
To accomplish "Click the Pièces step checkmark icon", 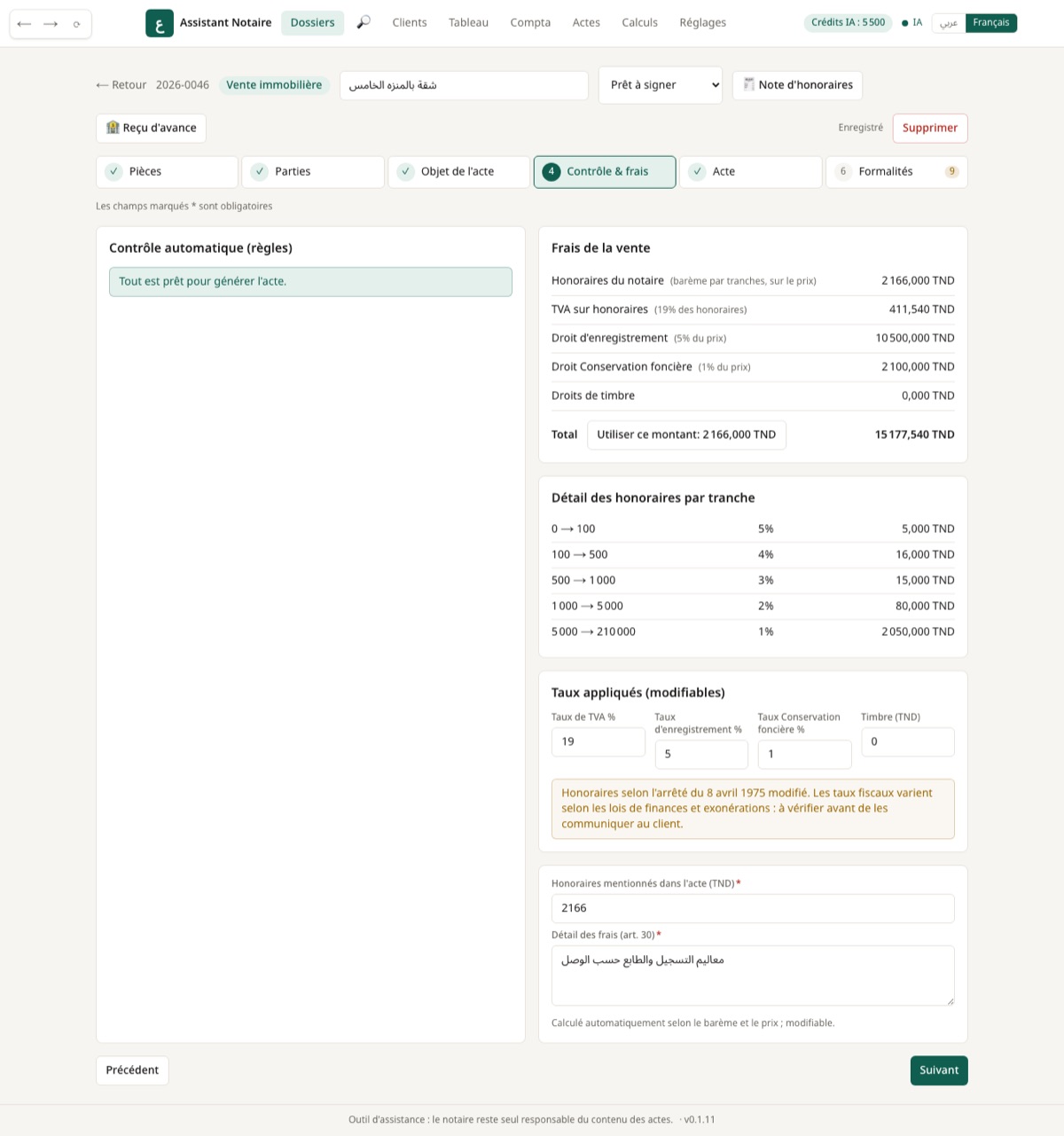I will 113,172.
